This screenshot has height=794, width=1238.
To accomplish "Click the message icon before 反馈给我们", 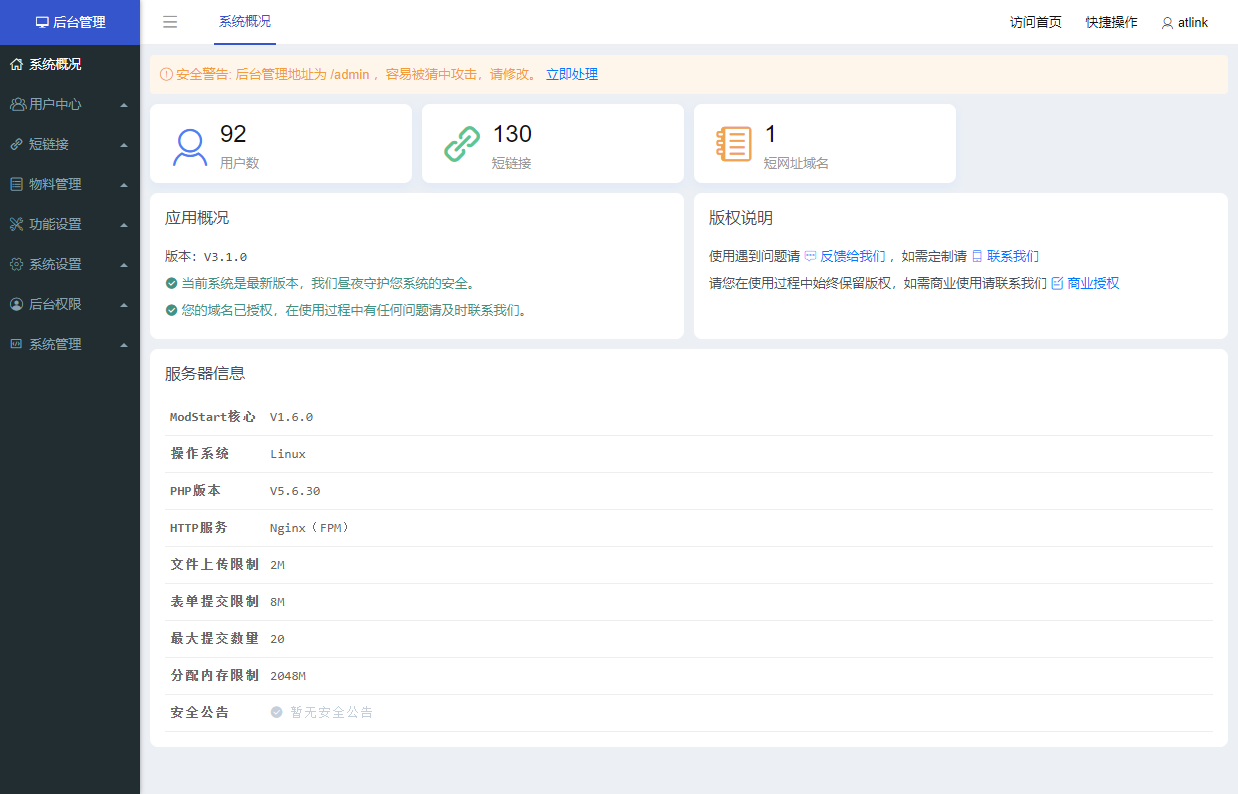I will pyautogui.click(x=810, y=256).
